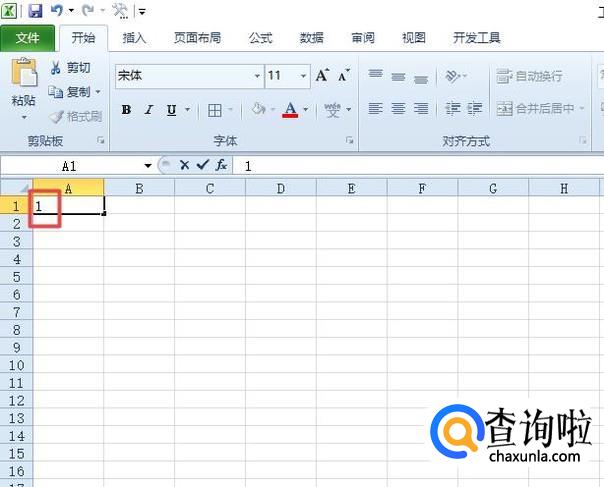
Task: Click the Cut (剪切) scissors icon
Action: coord(56,68)
